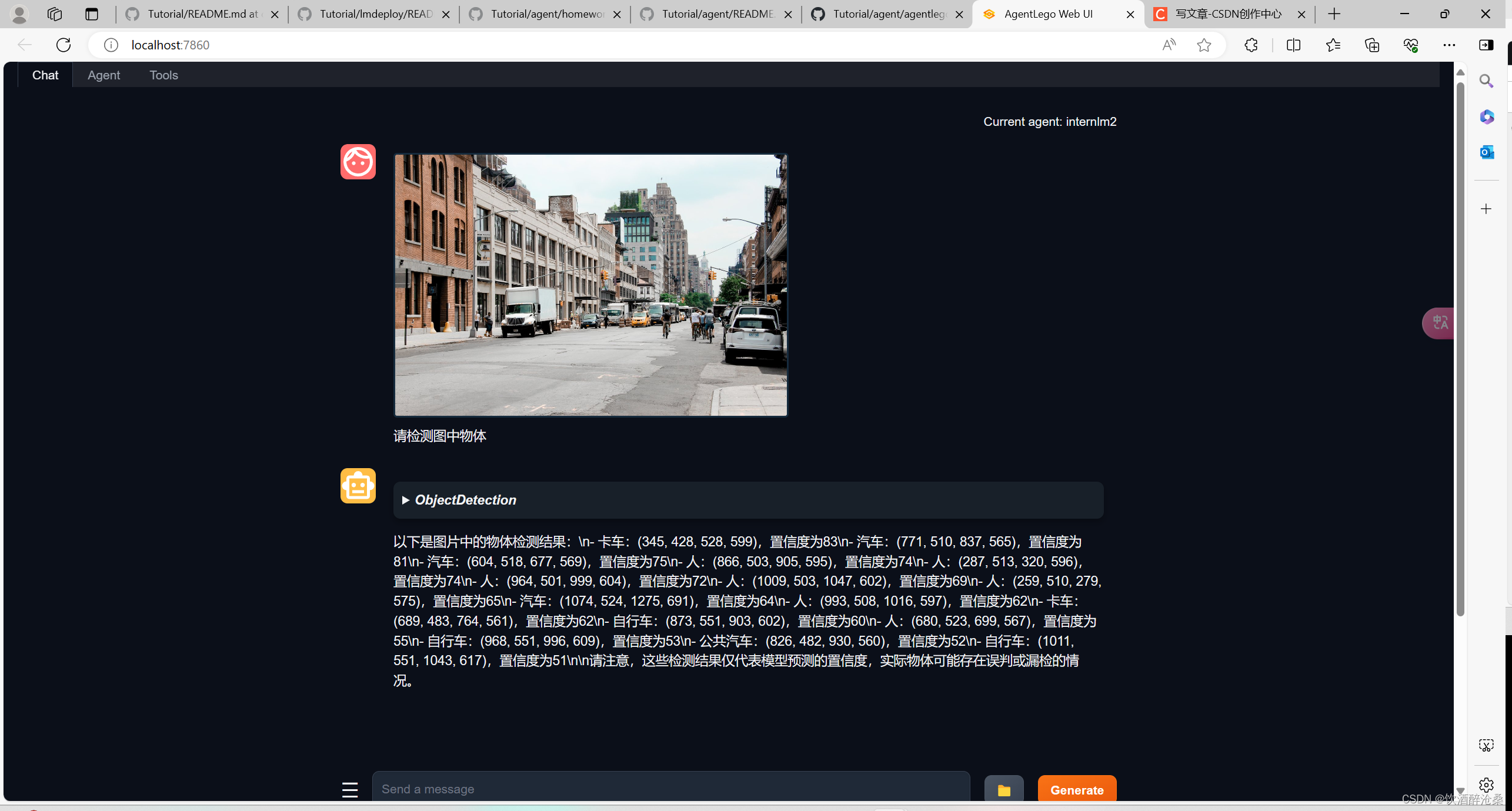
Task: Expand the ObjectDetection disclosure triangle
Action: click(x=405, y=500)
